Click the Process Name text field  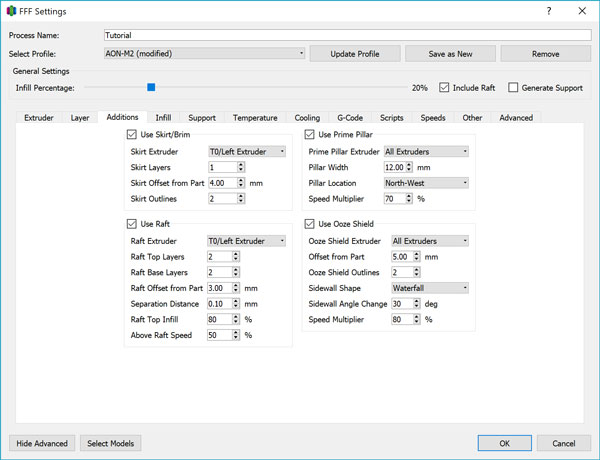tap(347, 35)
